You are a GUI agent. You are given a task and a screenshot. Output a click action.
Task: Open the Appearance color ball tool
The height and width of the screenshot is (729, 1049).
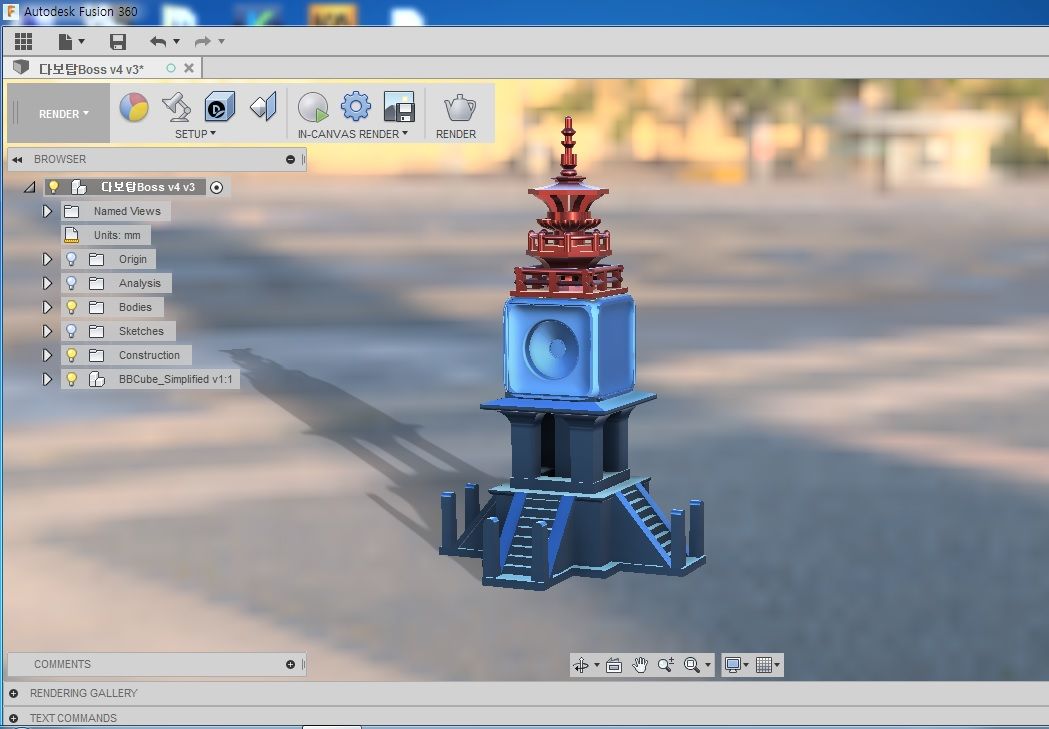click(x=134, y=107)
